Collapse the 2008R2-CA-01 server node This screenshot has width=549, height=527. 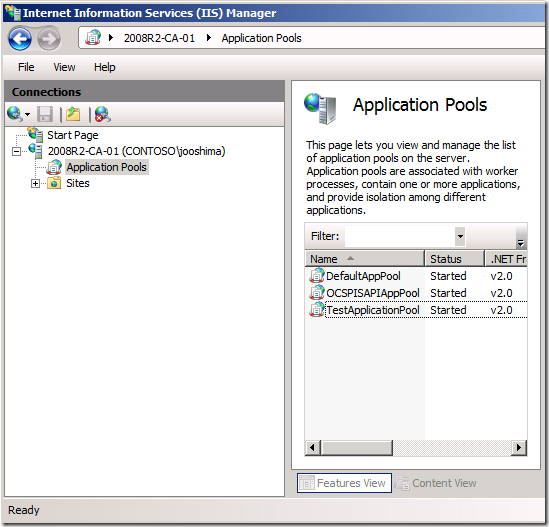point(16,151)
